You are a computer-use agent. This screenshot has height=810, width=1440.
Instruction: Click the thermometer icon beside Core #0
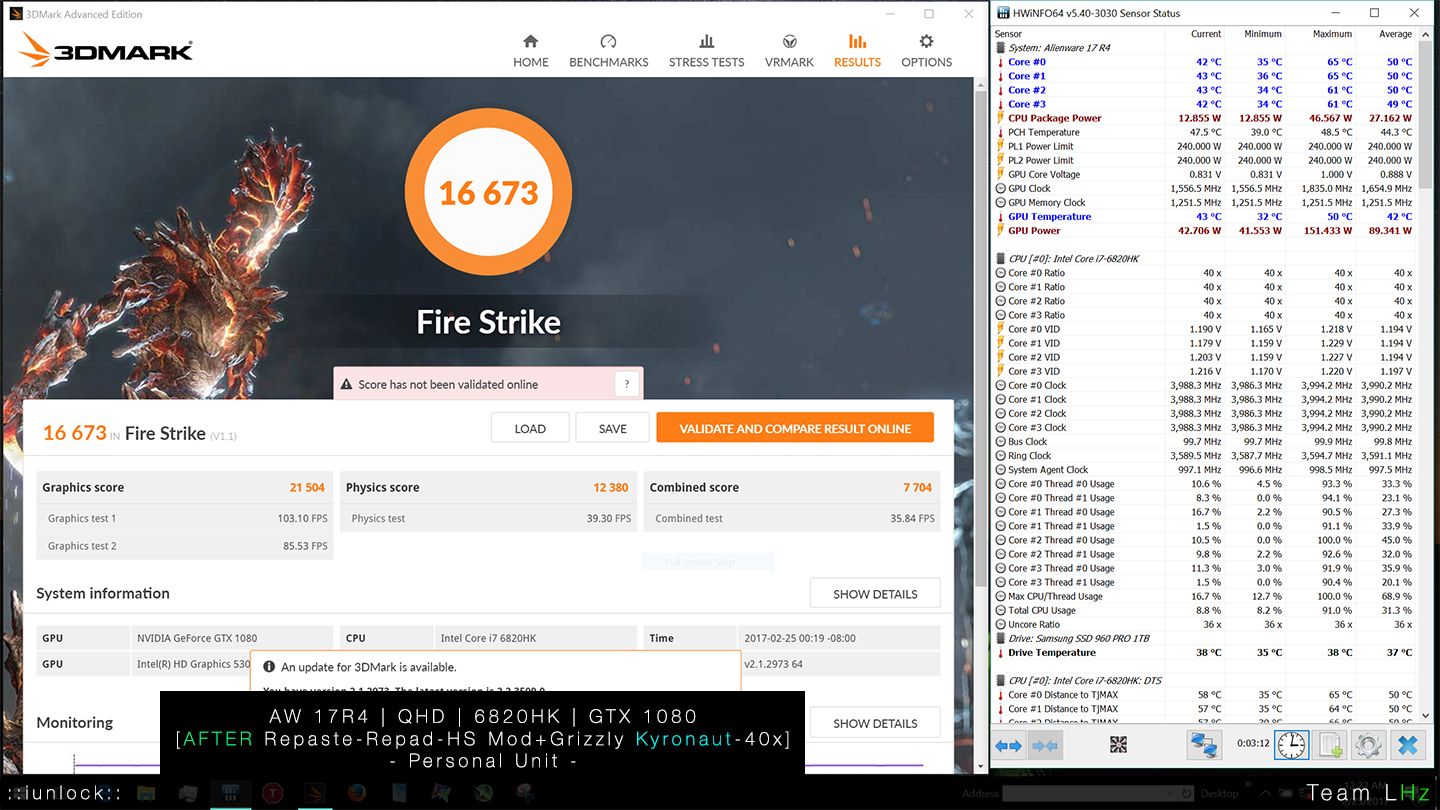(1000, 62)
